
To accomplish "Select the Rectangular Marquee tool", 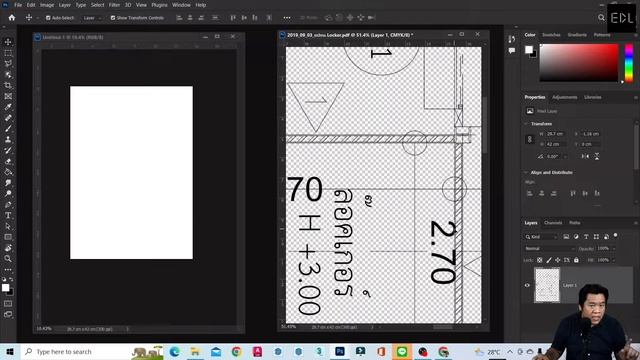I will click(8, 53).
